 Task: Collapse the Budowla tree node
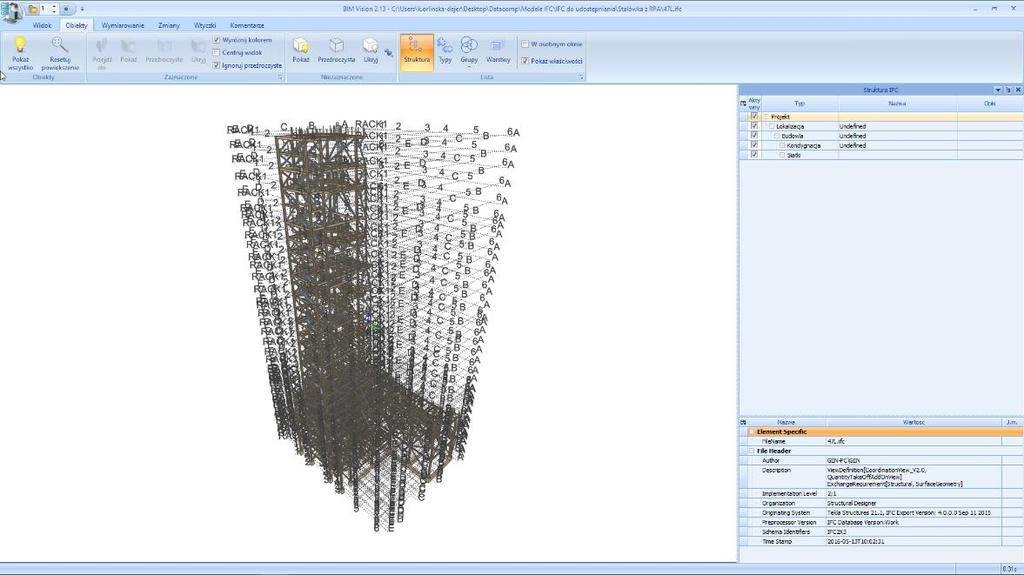(x=777, y=136)
